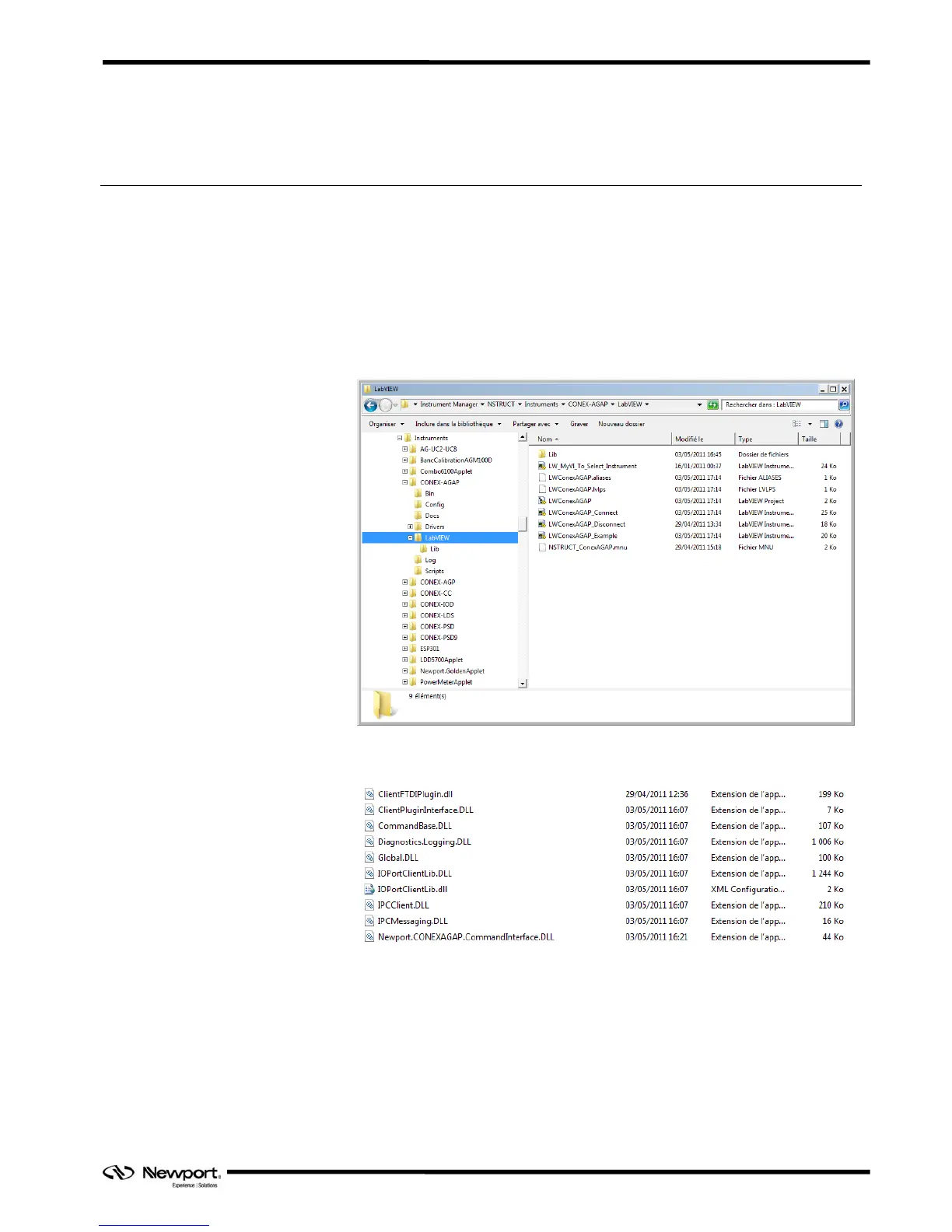
Task: Select LW_MyVI_To_Select_Instrument file icon
Action: pyautogui.click(x=542, y=466)
